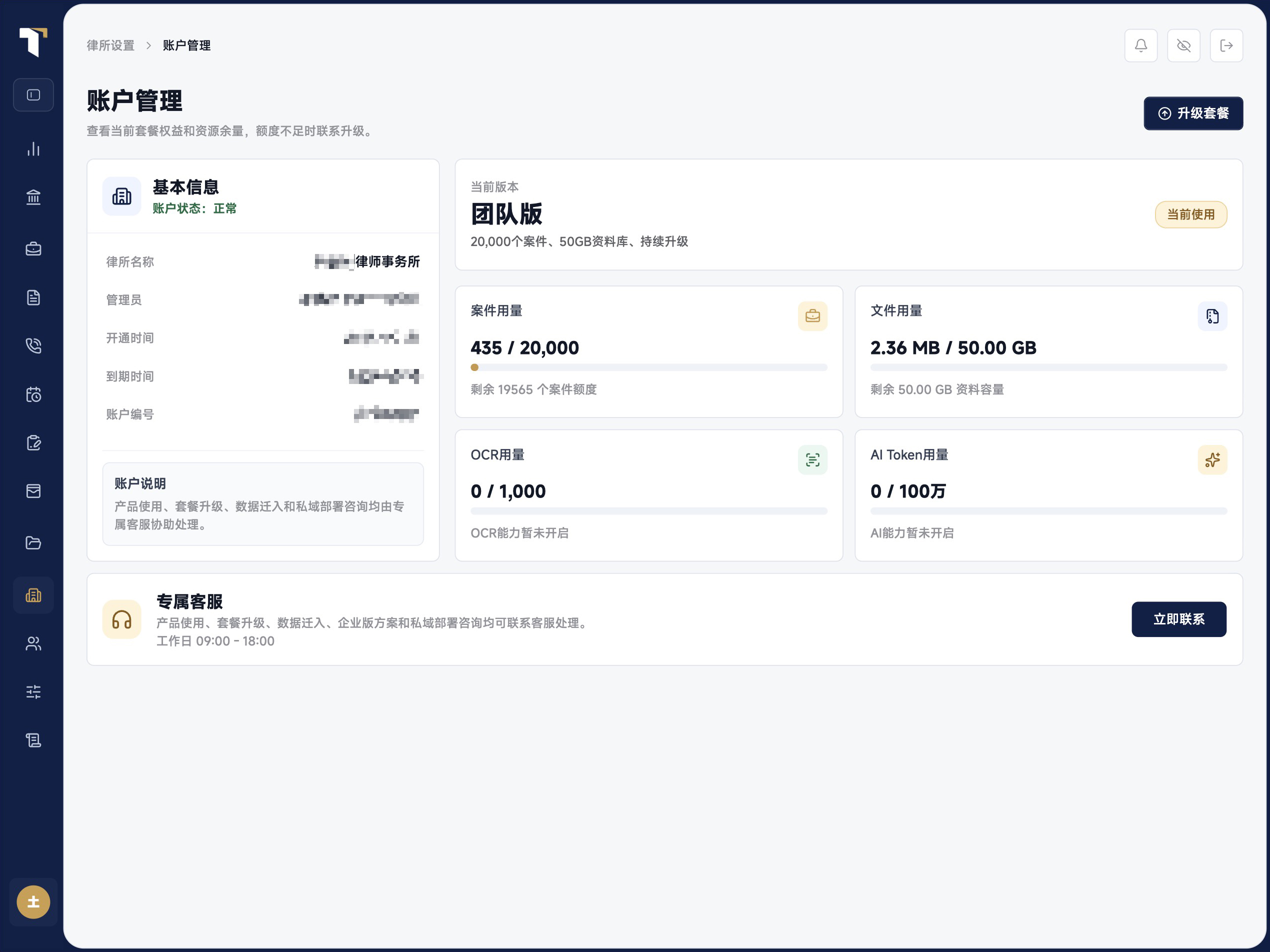Click the gold avatar button at bottom
The image size is (1270, 952).
pos(33,902)
